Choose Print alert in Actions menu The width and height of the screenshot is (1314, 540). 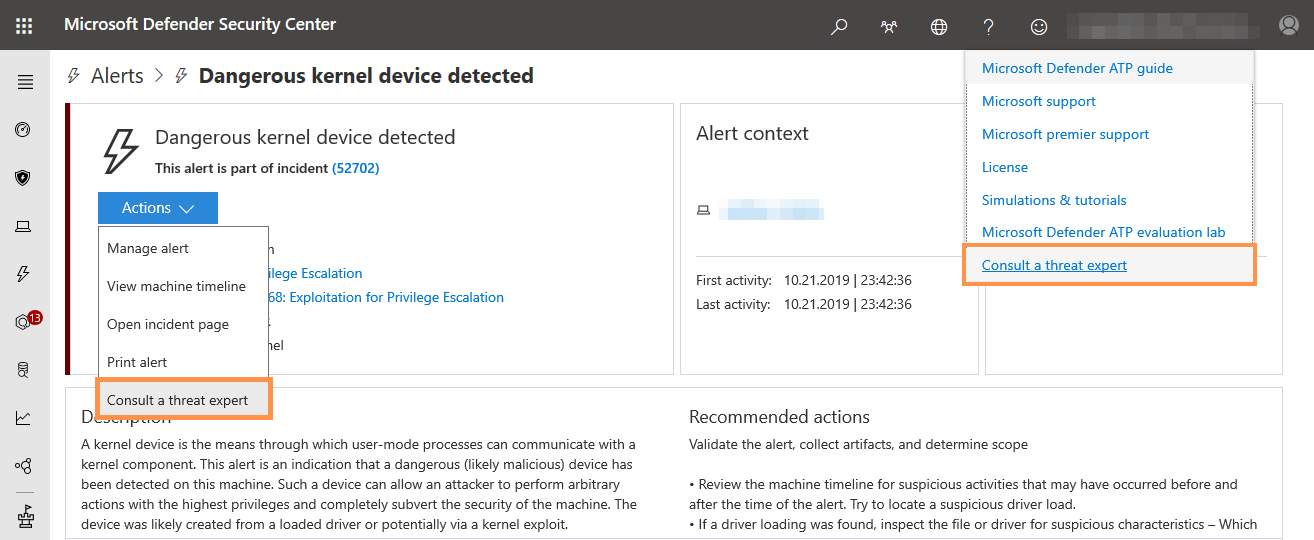point(137,362)
